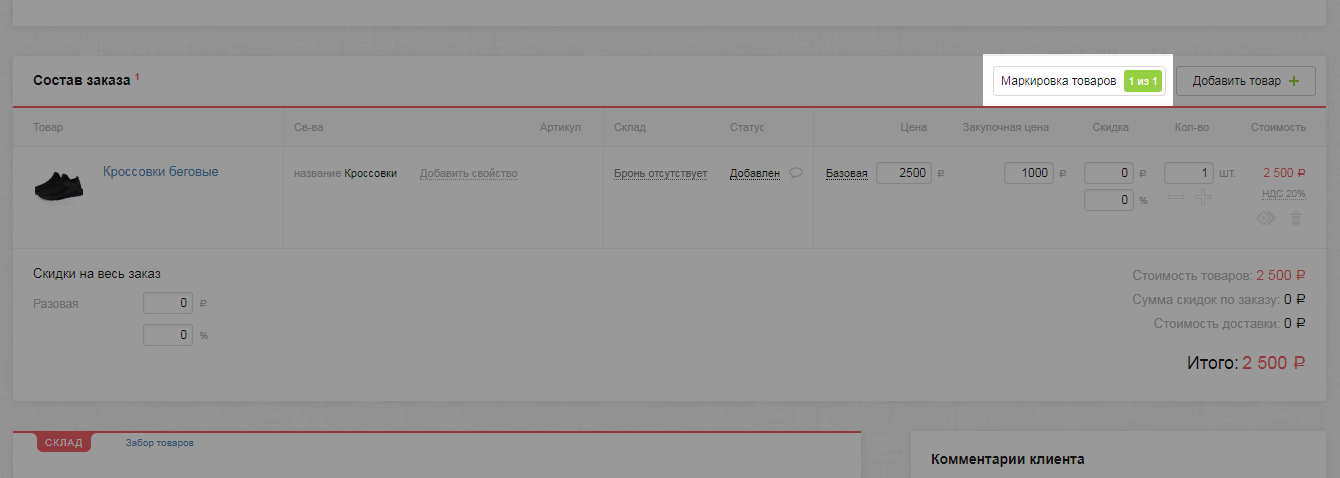The width and height of the screenshot is (1340, 478).
Task: Click the purchase price field showing 1000
Action: pyautogui.click(x=1029, y=173)
